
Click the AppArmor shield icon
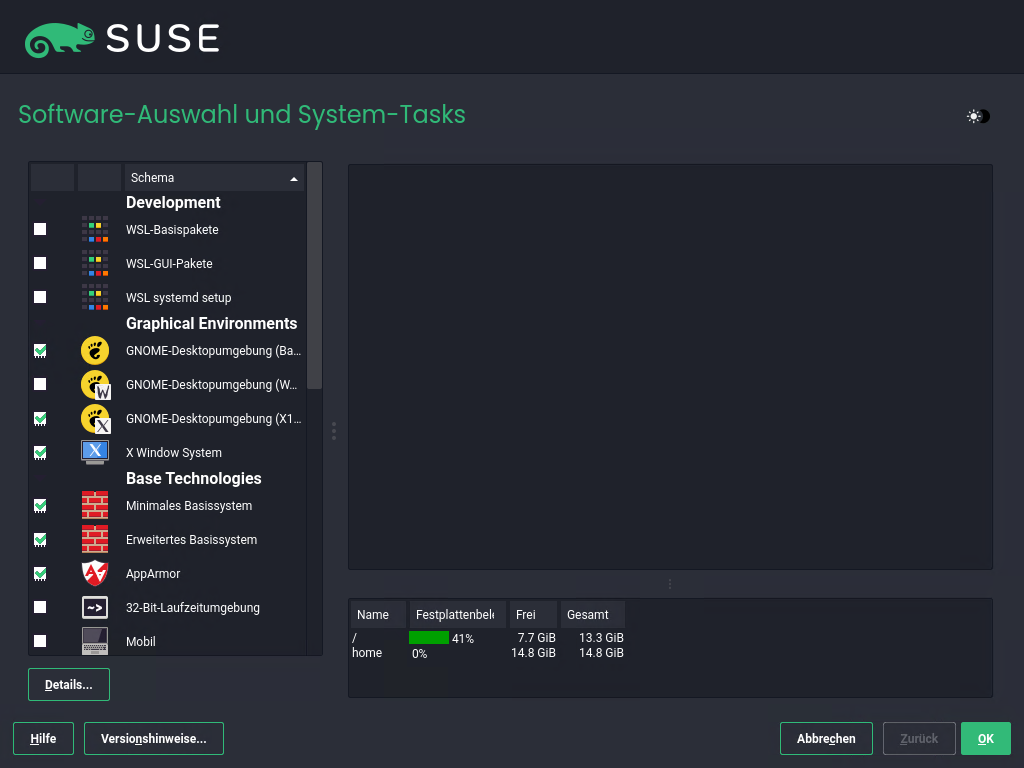pyautogui.click(x=94, y=573)
